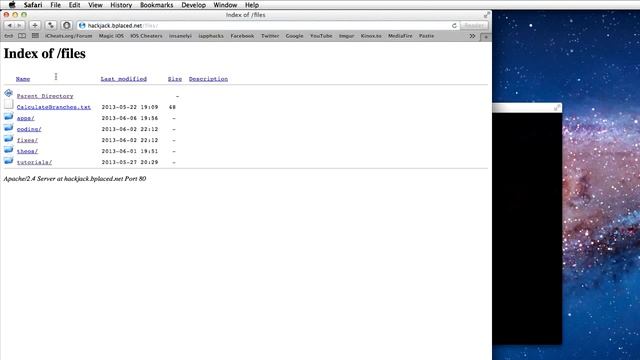
Task: Click the plus add-bookmark toolbar button
Action: click(x=35, y=25)
